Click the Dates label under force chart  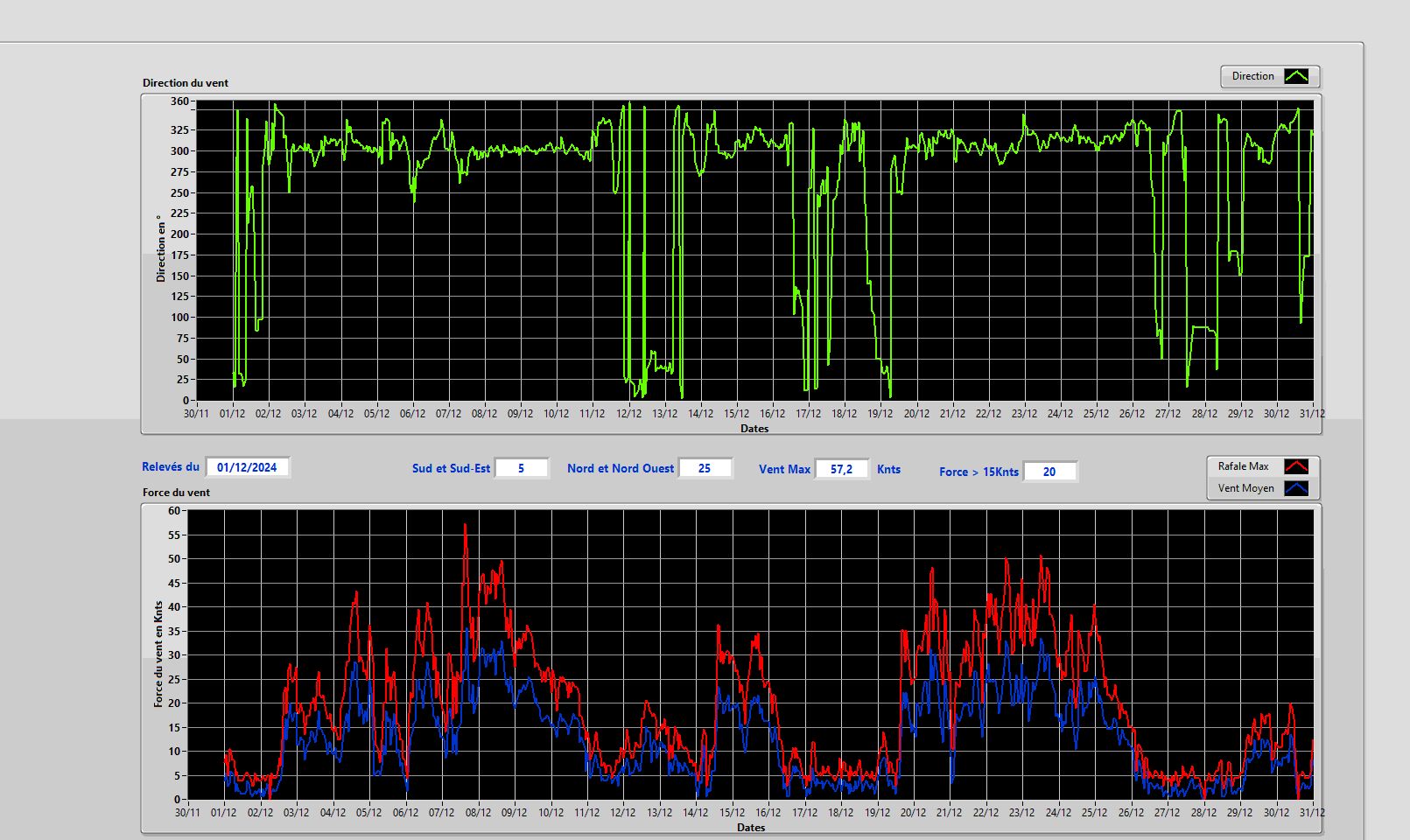(x=751, y=828)
